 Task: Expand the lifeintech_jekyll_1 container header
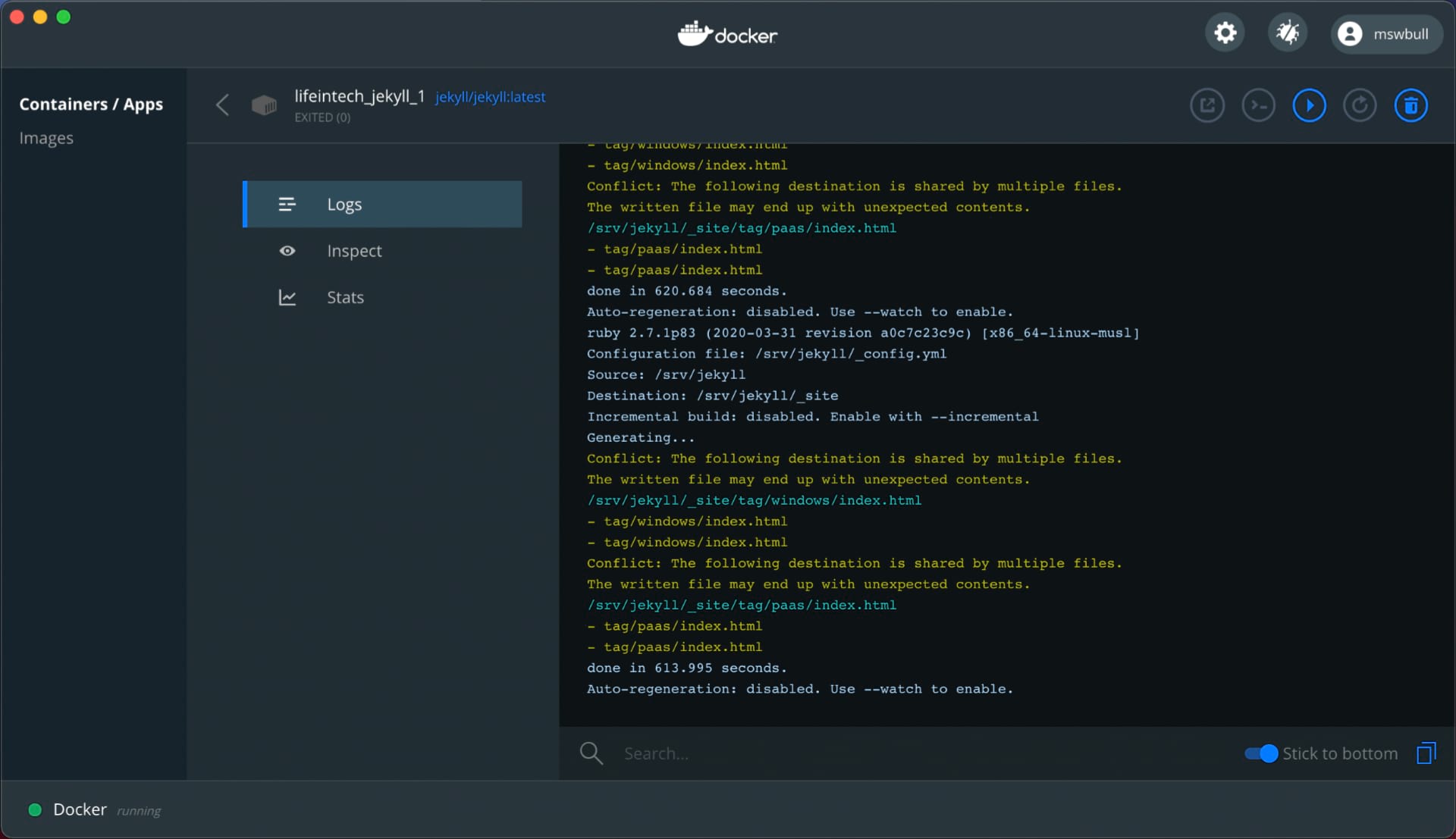[x=359, y=96]
